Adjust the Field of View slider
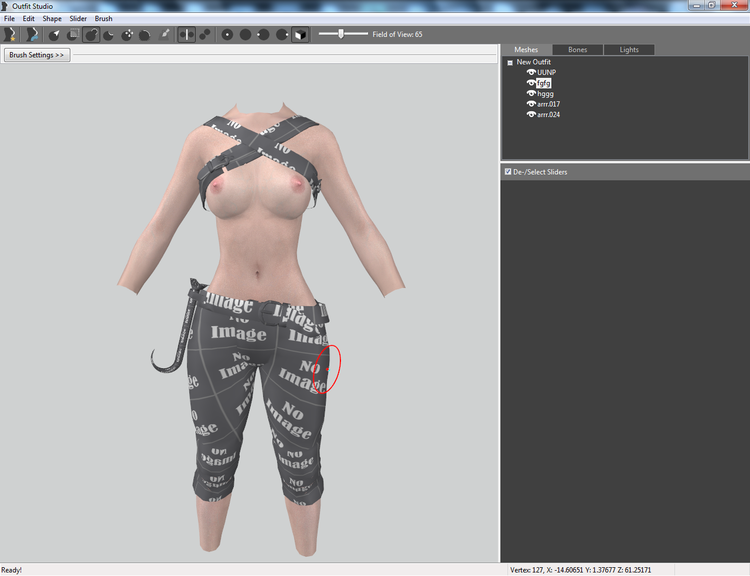Screen dimensions: 750x576 click(x=343, y=34)
